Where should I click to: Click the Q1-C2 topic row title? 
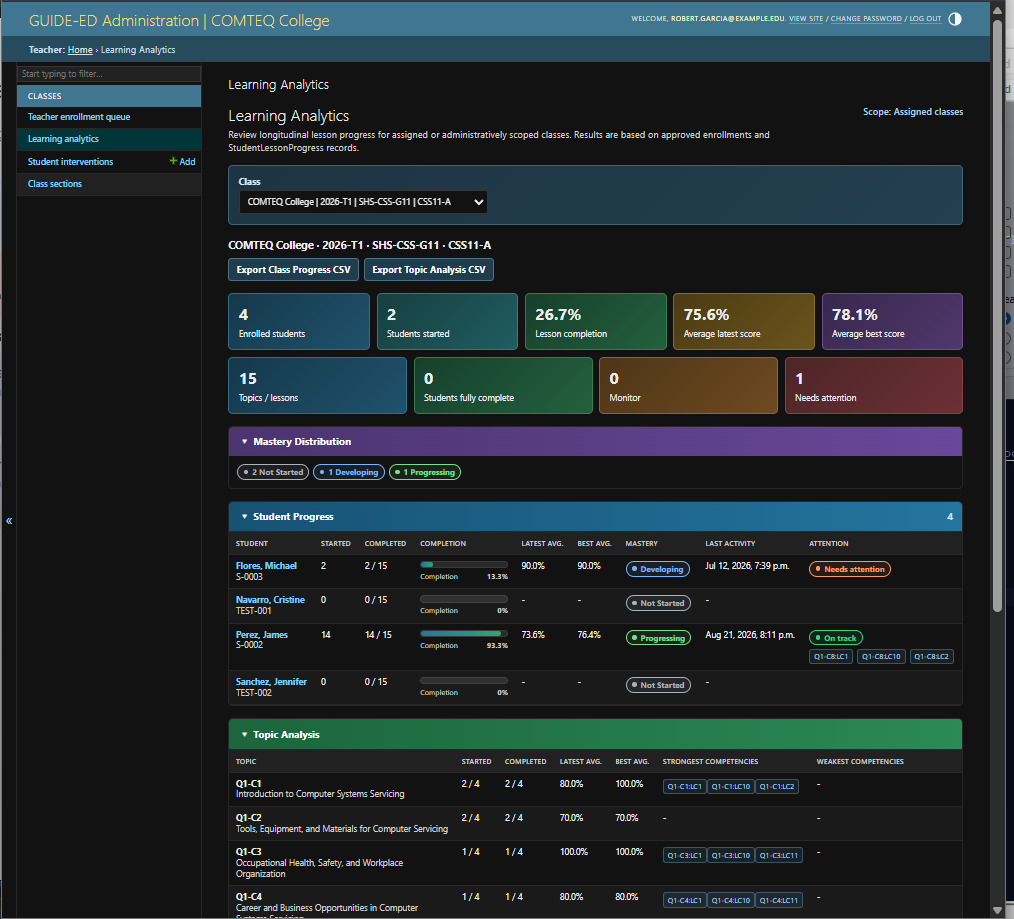coord(248,818)
